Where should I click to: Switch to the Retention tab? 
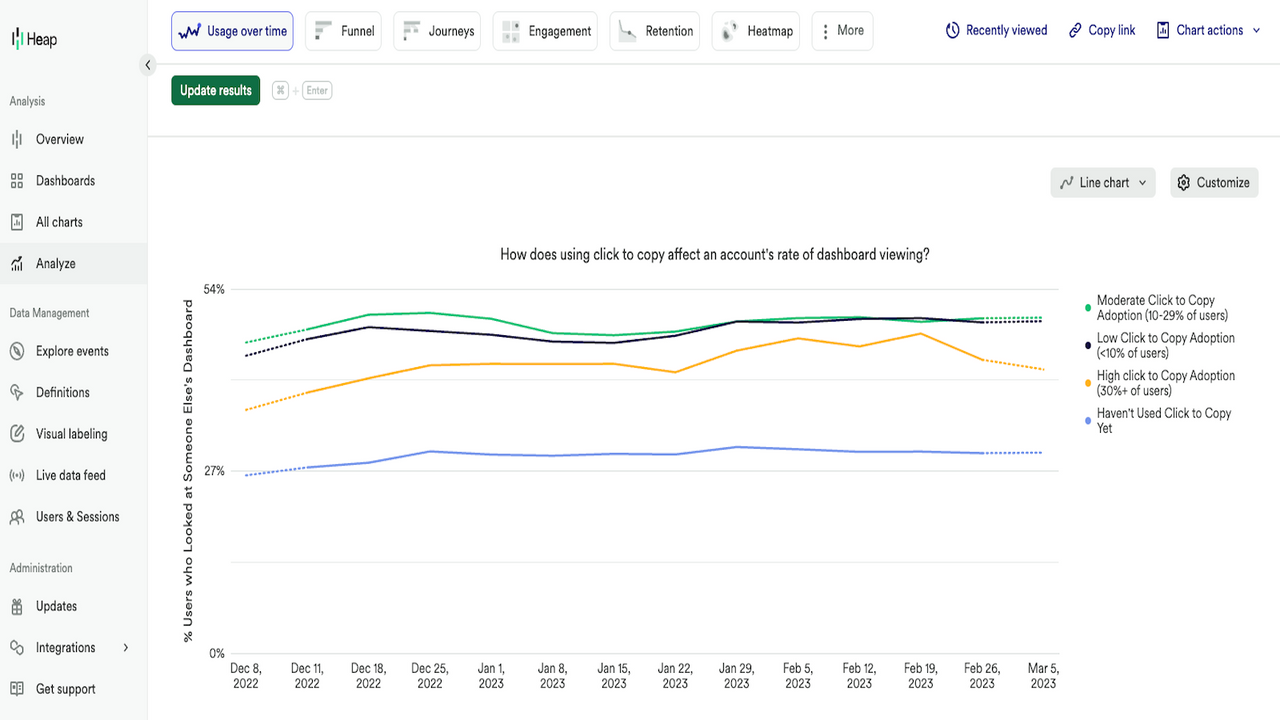(655, 31)
